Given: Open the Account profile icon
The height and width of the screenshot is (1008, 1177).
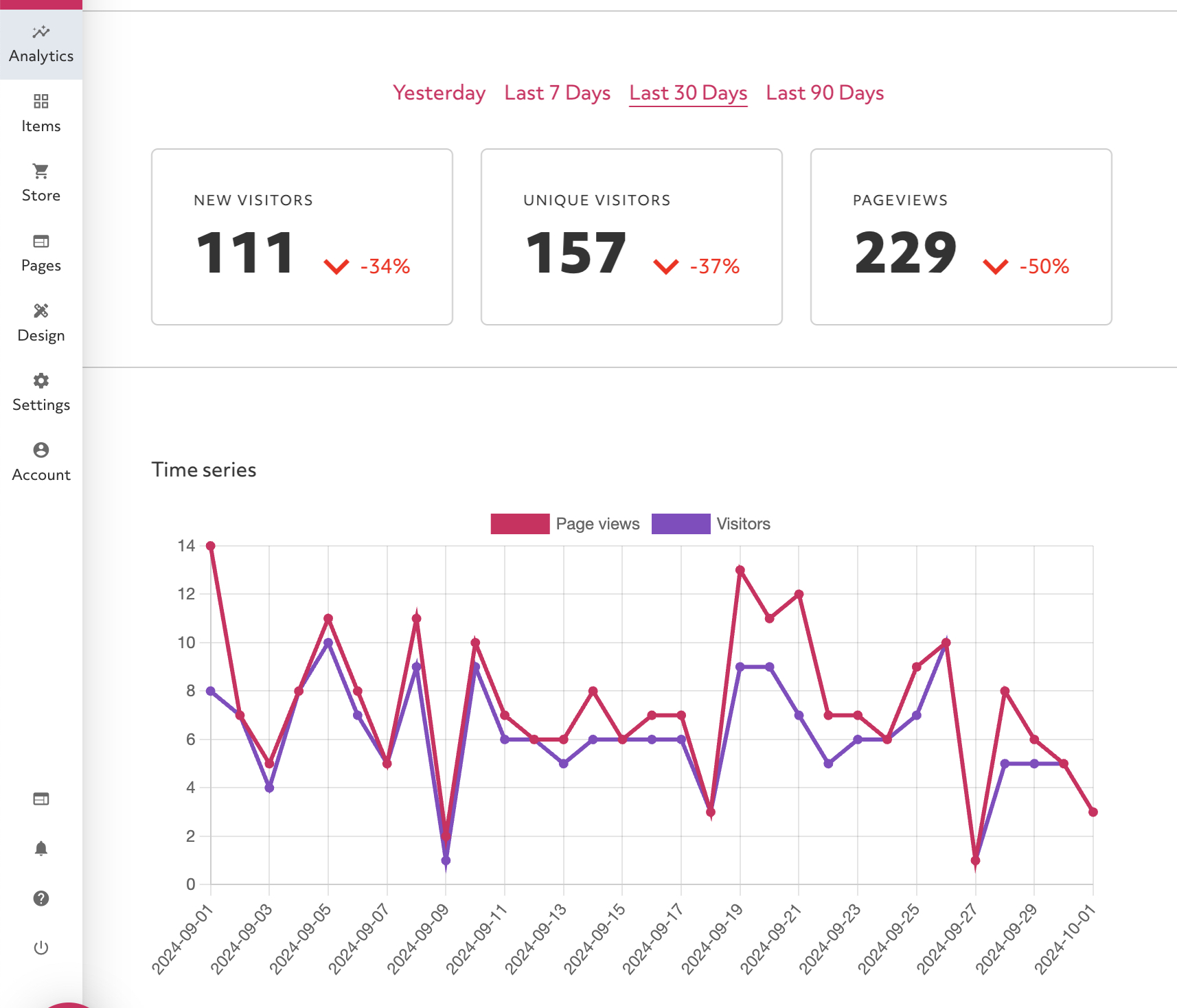Looking at the screenshot, I should (x=41, y=450).
